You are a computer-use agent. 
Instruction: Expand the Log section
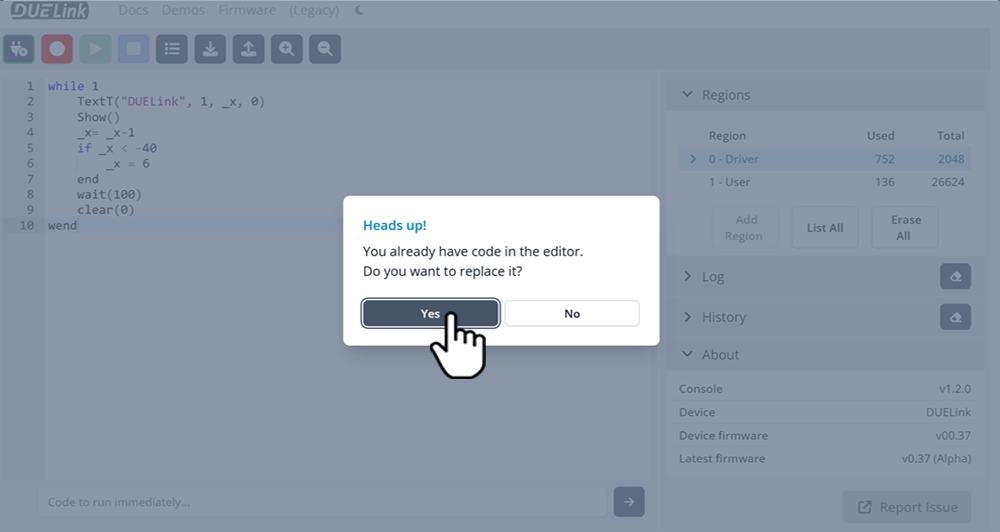pos(687,277)
